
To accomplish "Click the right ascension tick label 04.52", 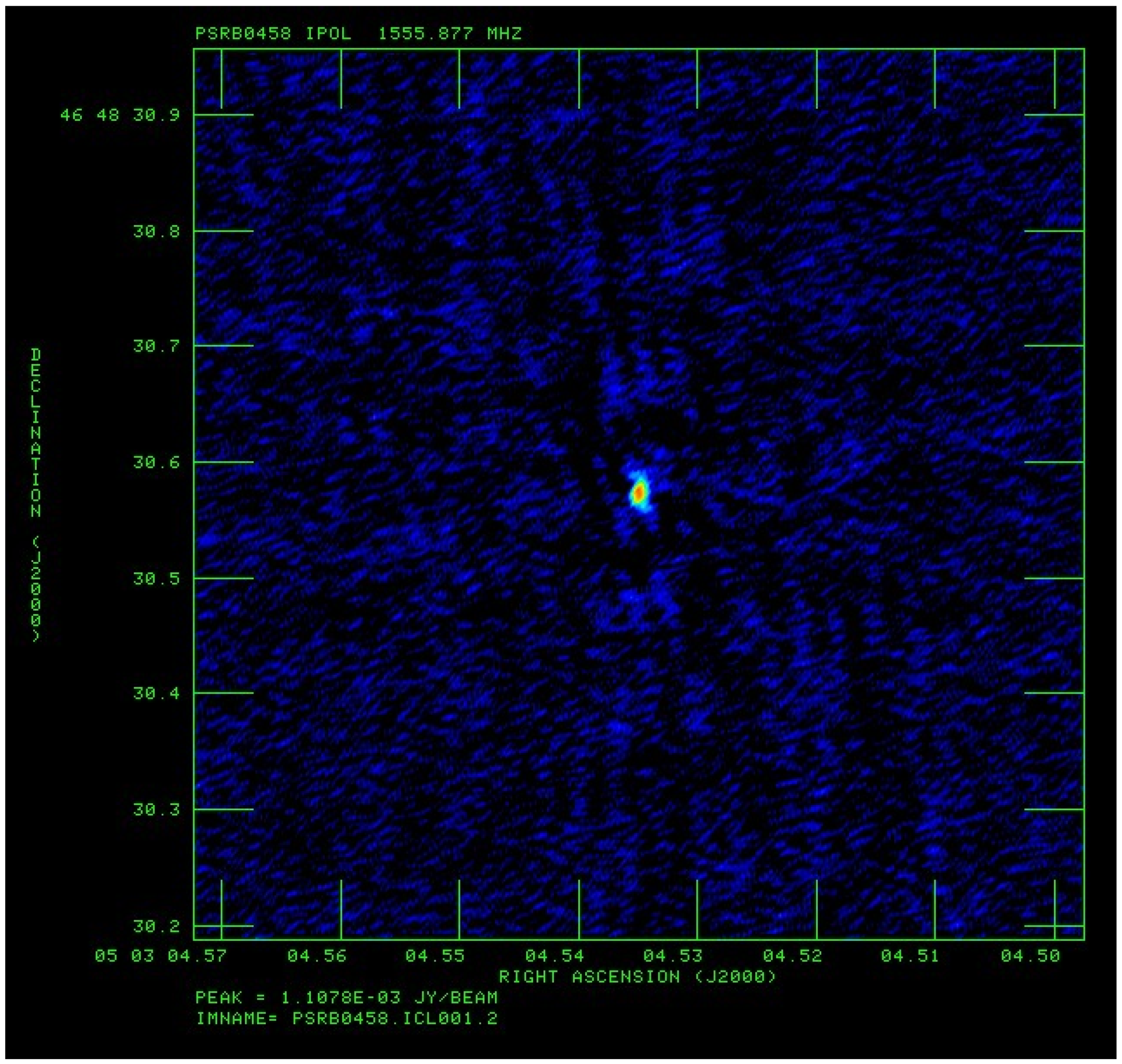I will point(792,956).
